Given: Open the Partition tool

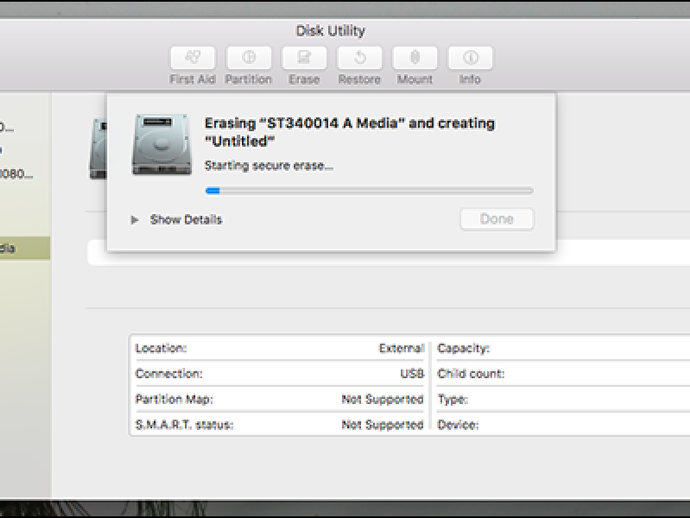Looking at the screenshot, I should tap(249, 58).
